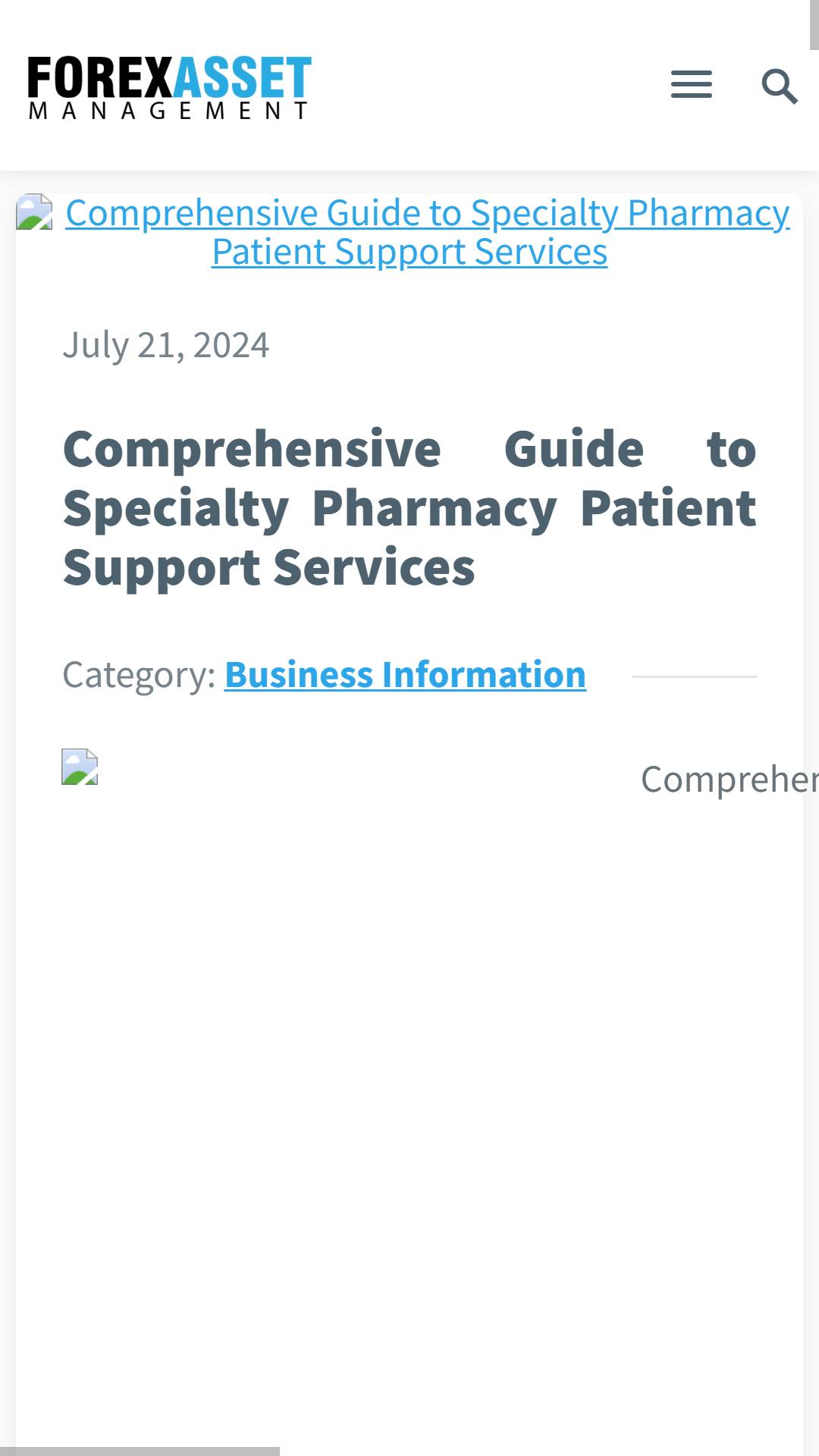Screen dimensions: 819x1456
Task: Click the thin divider line after the category
Action: click(x=695, y=676)
